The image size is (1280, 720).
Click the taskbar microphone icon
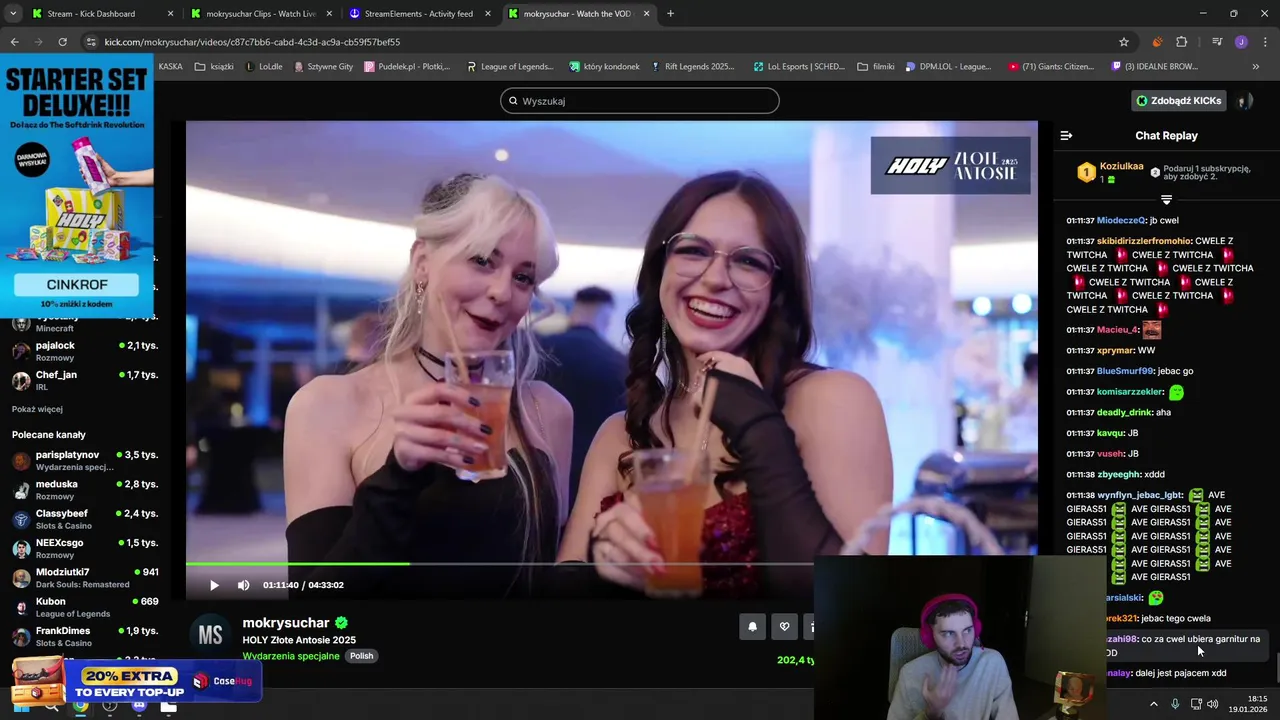tap(1175, 704)
